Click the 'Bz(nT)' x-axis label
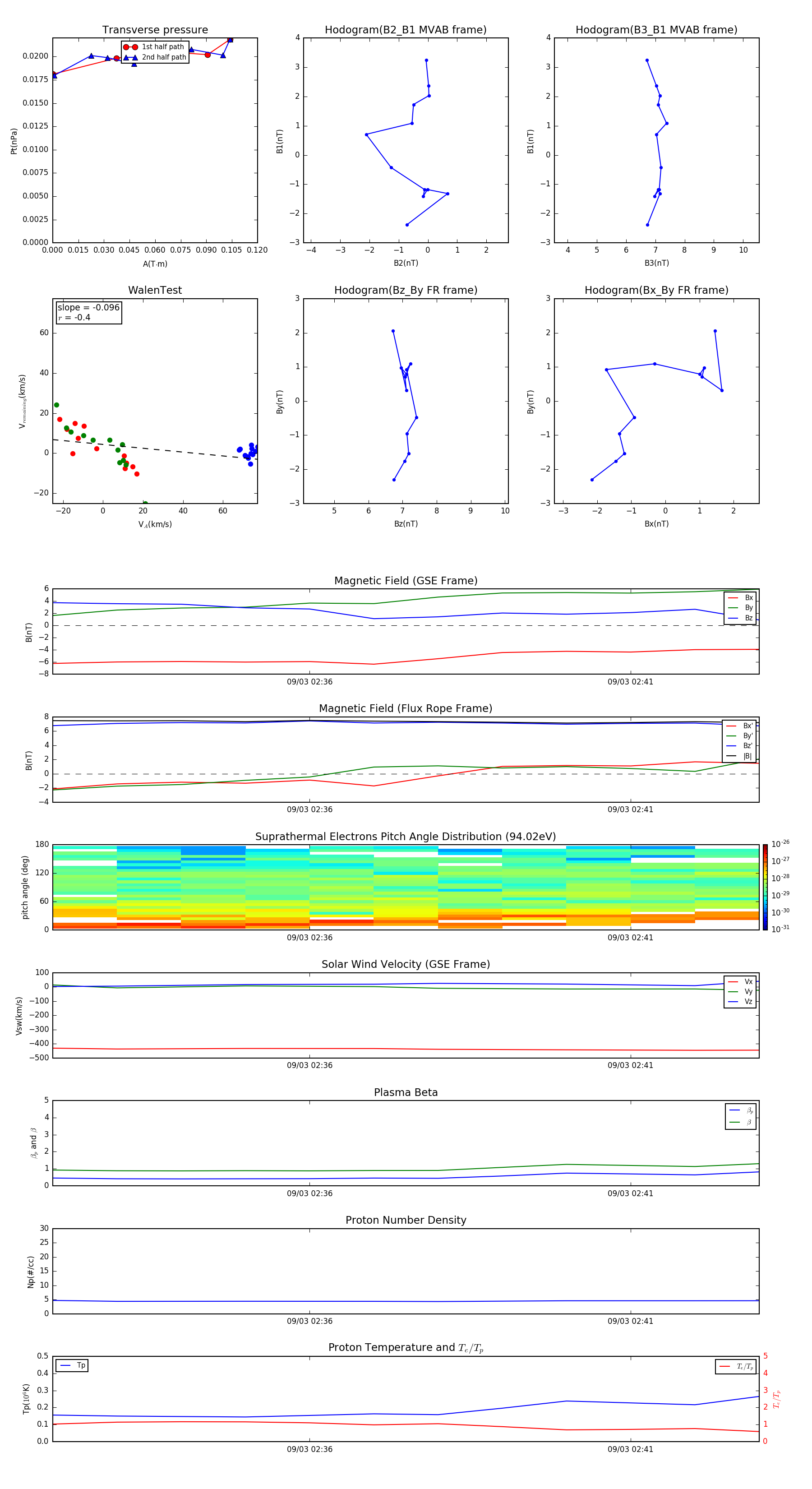The image size is (812, 1489). click(x=406, y=524)
